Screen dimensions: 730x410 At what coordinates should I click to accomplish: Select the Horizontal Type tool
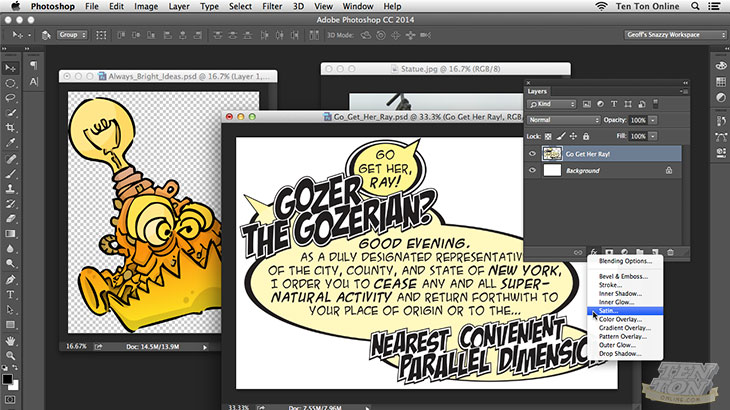coord(12,295)
